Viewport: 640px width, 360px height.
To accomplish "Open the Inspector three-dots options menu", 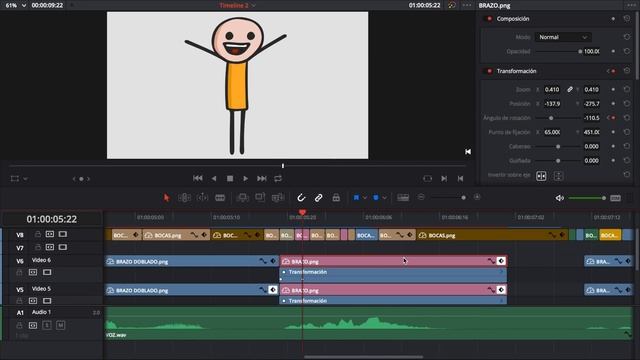I will coord(631,5).
